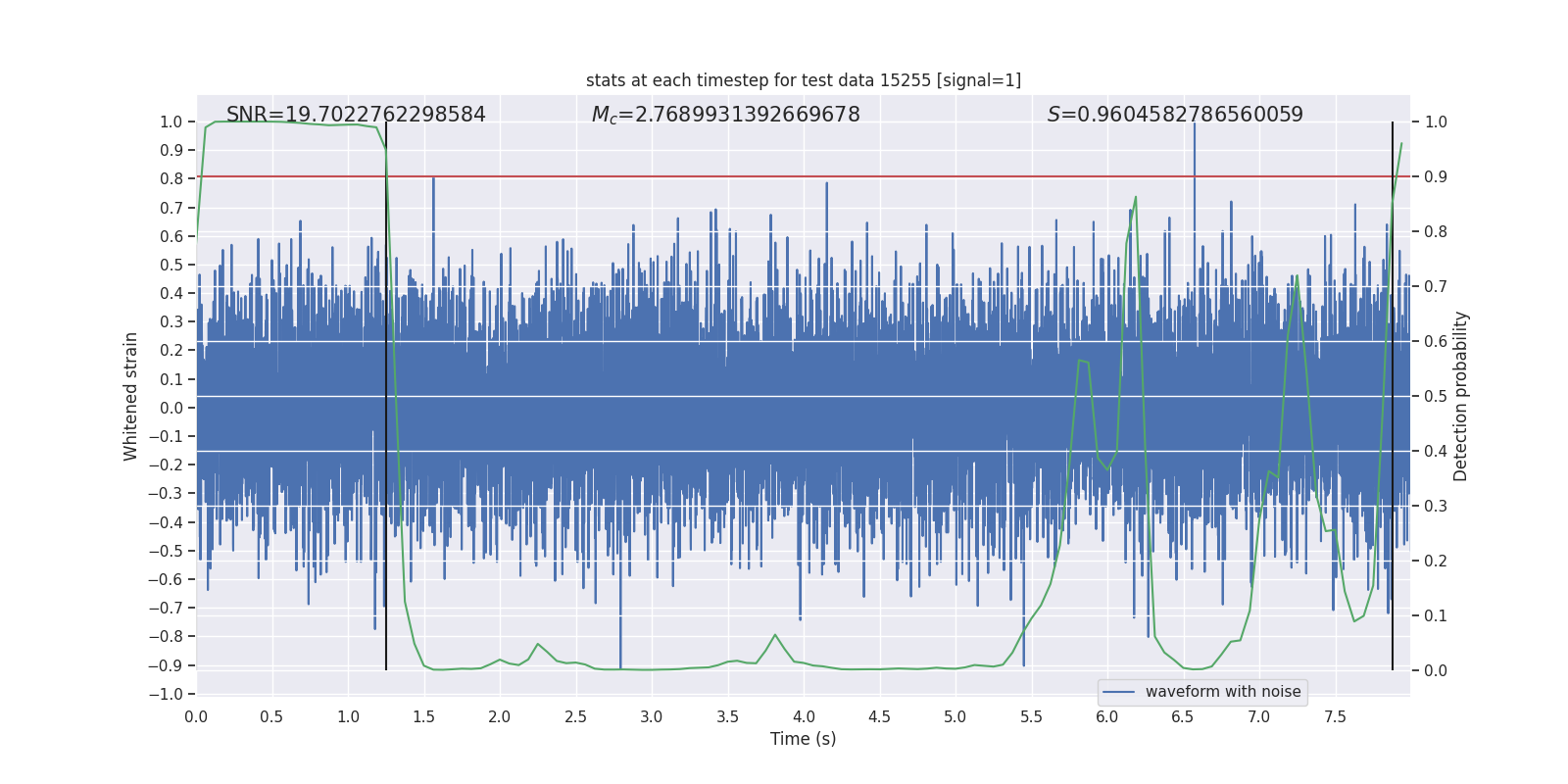Select the −1.0 tick on left axis

pyautogui.click(x=171, y=694)
